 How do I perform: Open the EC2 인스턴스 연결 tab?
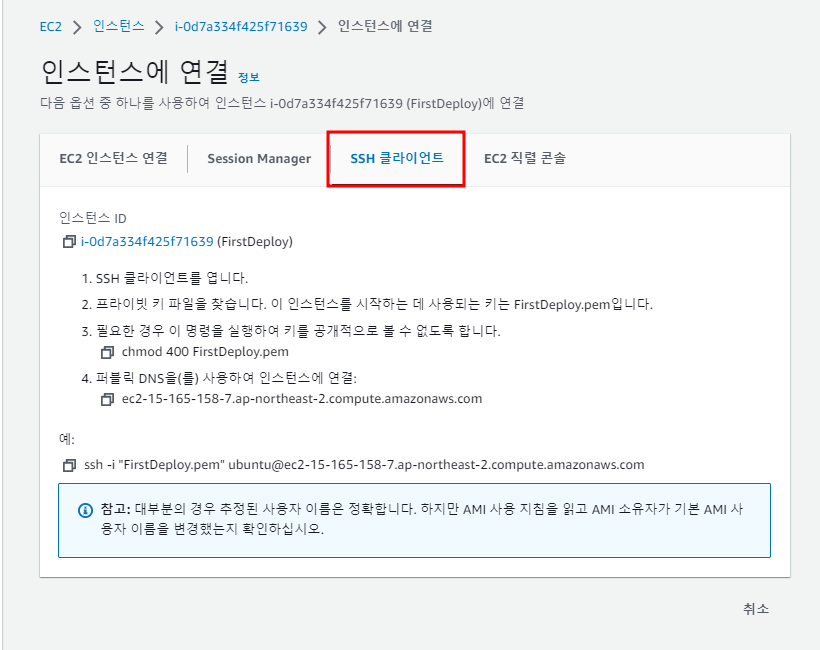tap(113, 158)
